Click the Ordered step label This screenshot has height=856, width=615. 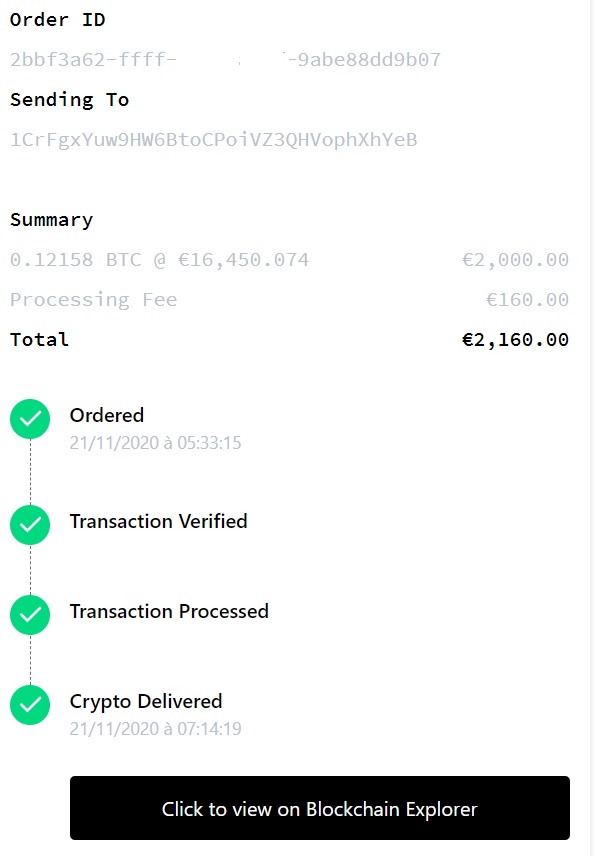point(107,415)
